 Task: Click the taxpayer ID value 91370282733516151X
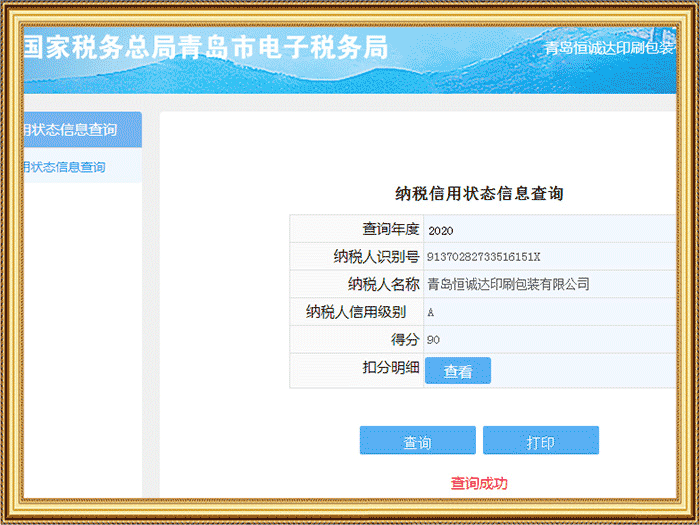tap(483, 257)
